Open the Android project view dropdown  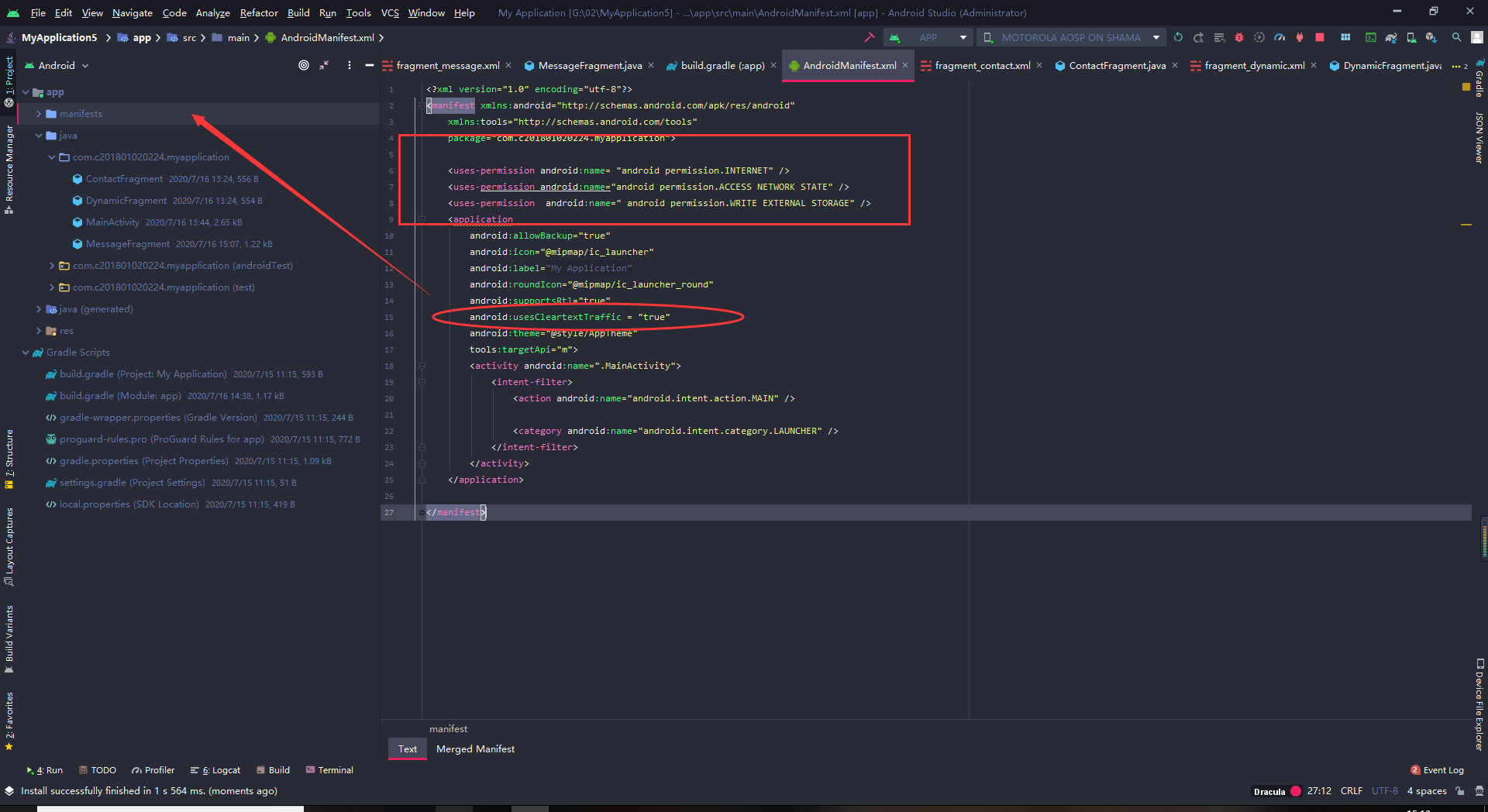coord(57,66)
